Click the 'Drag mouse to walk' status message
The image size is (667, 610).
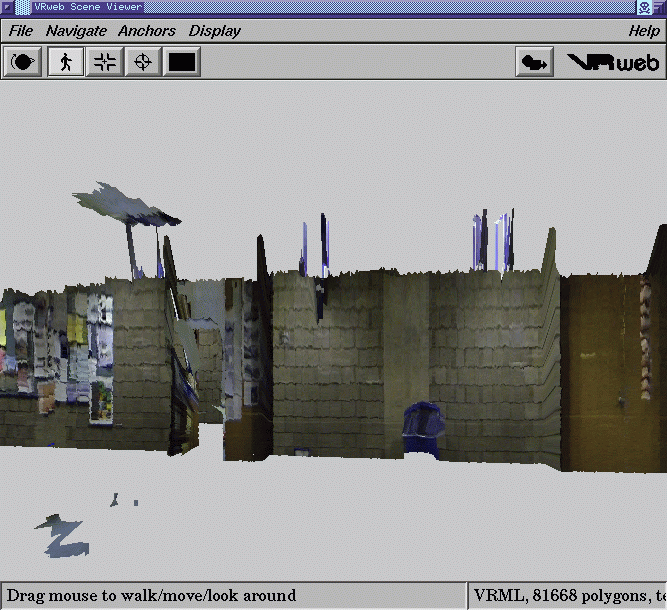152,595
